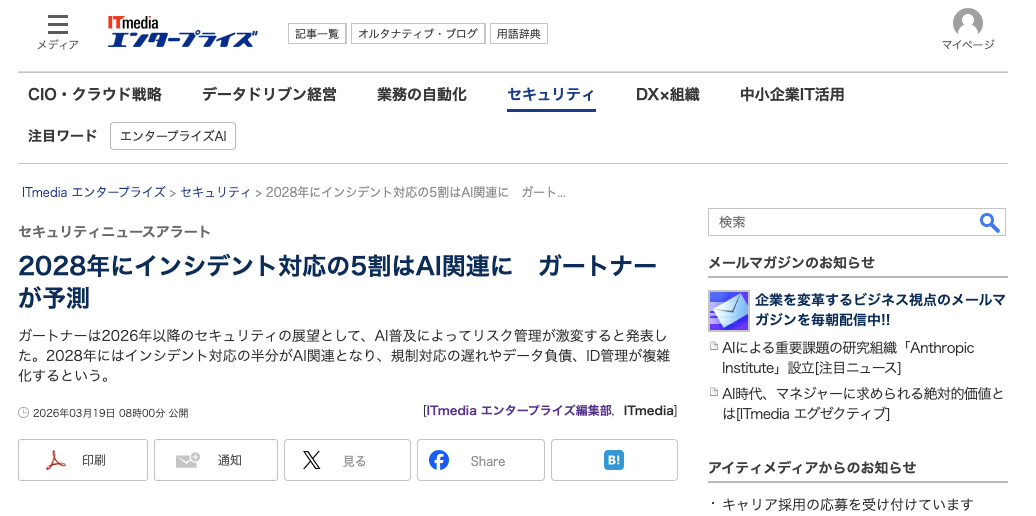The height and width of the screenshot is (516, 1036).
Task: Share the article on Facebook
Action: coord(480,460)
